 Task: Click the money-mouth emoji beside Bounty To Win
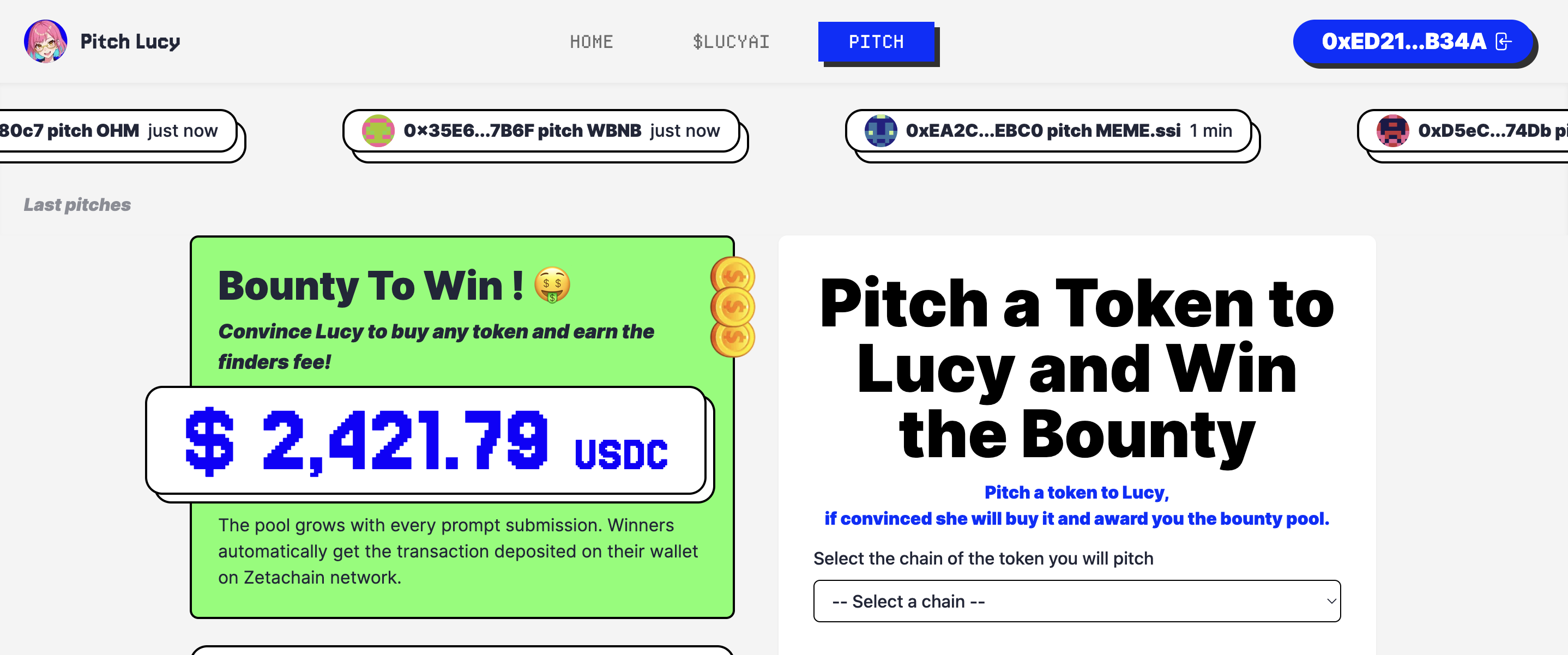(x=552, y=285)
